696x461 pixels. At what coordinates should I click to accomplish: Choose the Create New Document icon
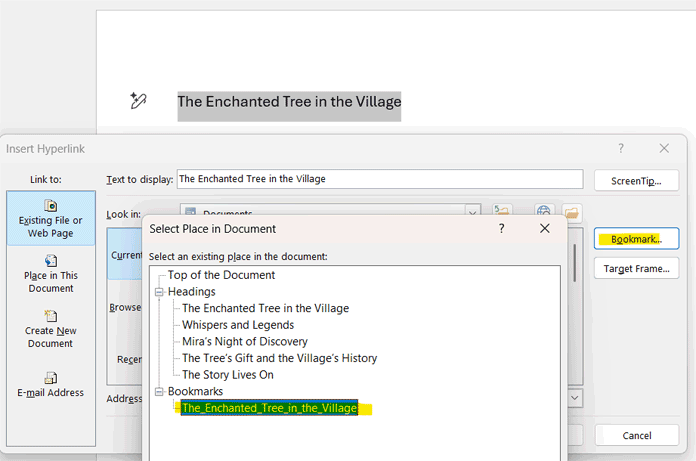pyautogui.click(x=51, y=316)
